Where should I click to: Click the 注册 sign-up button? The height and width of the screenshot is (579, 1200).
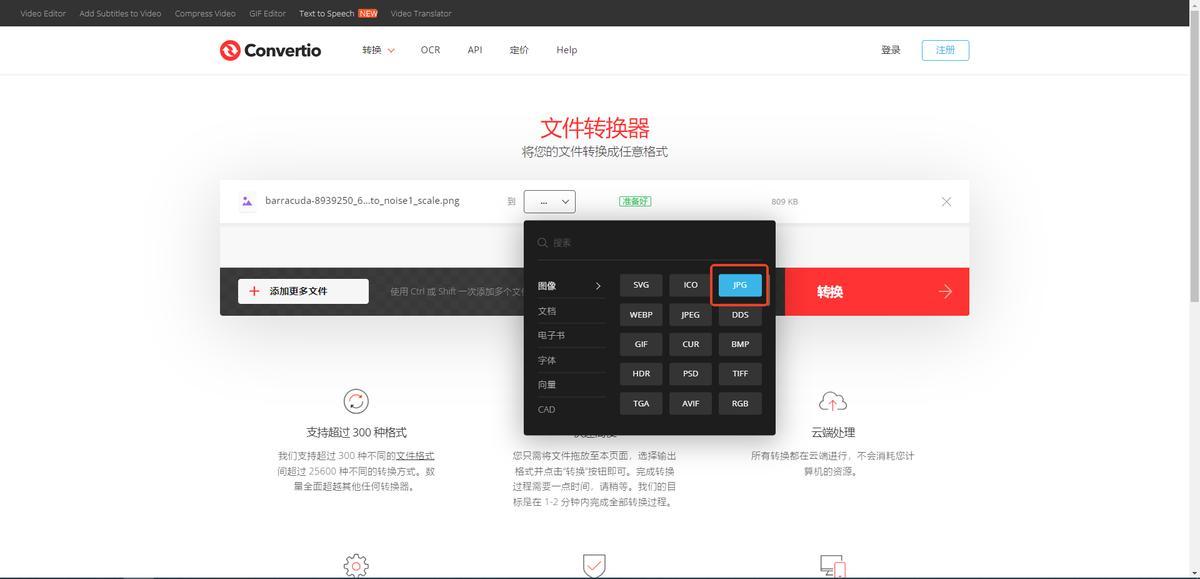[x=945, y=50]
